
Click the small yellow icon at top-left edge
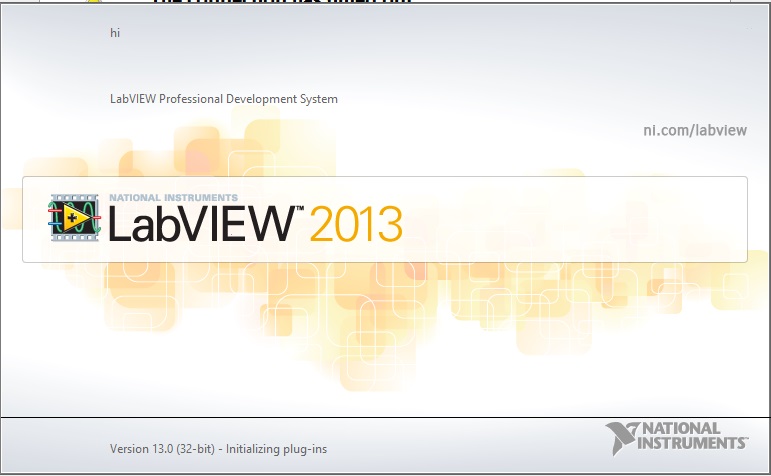click(x=94, y=2)
